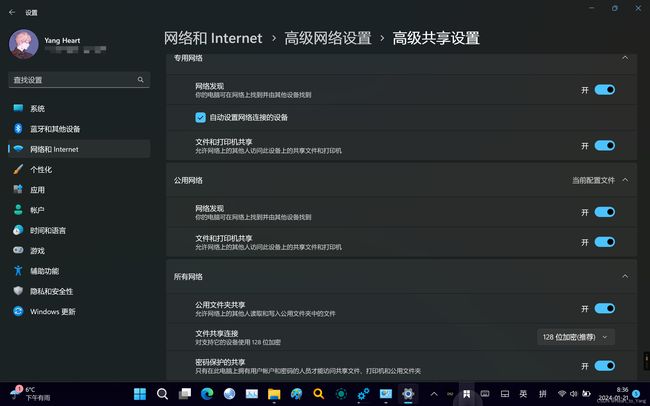Click the back arrow in Settings
The image size is (650, 406).
[x=12, y=12]
